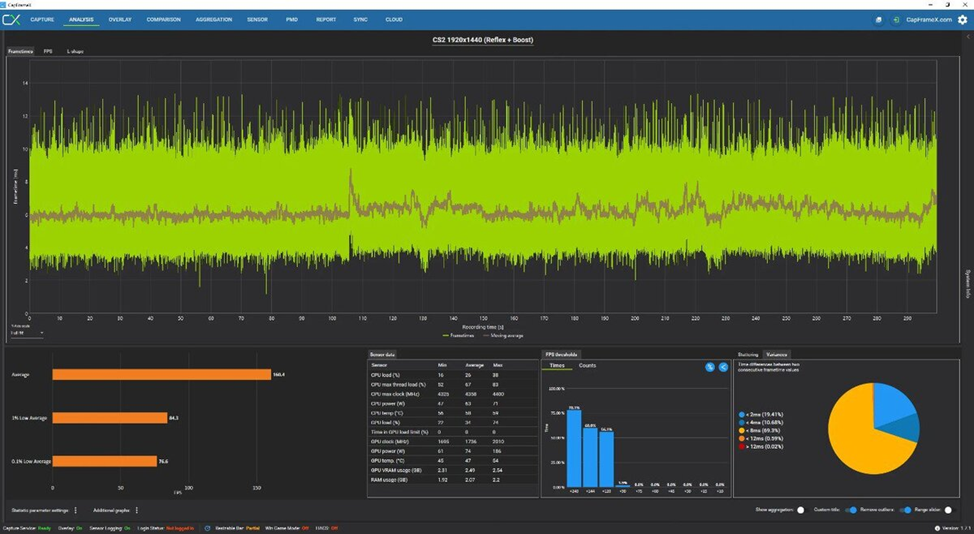This screenshot has height=534, width=974.
Task: Open the settings gear icon
Action: pyautogui.click(x=962, y=20)
